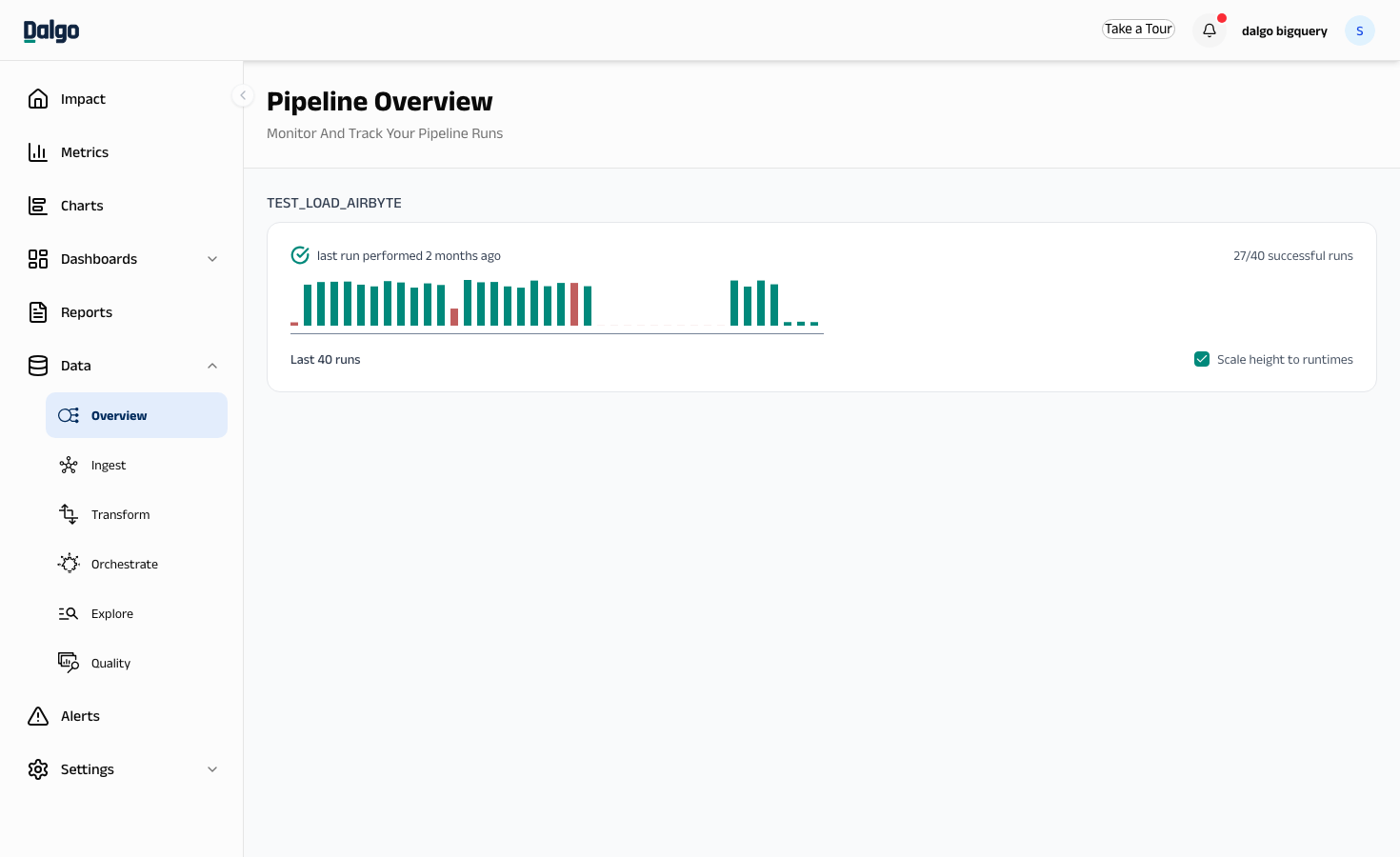Open the user avatar S
The image size is (1400, 857).
[x=1360, y=30]
